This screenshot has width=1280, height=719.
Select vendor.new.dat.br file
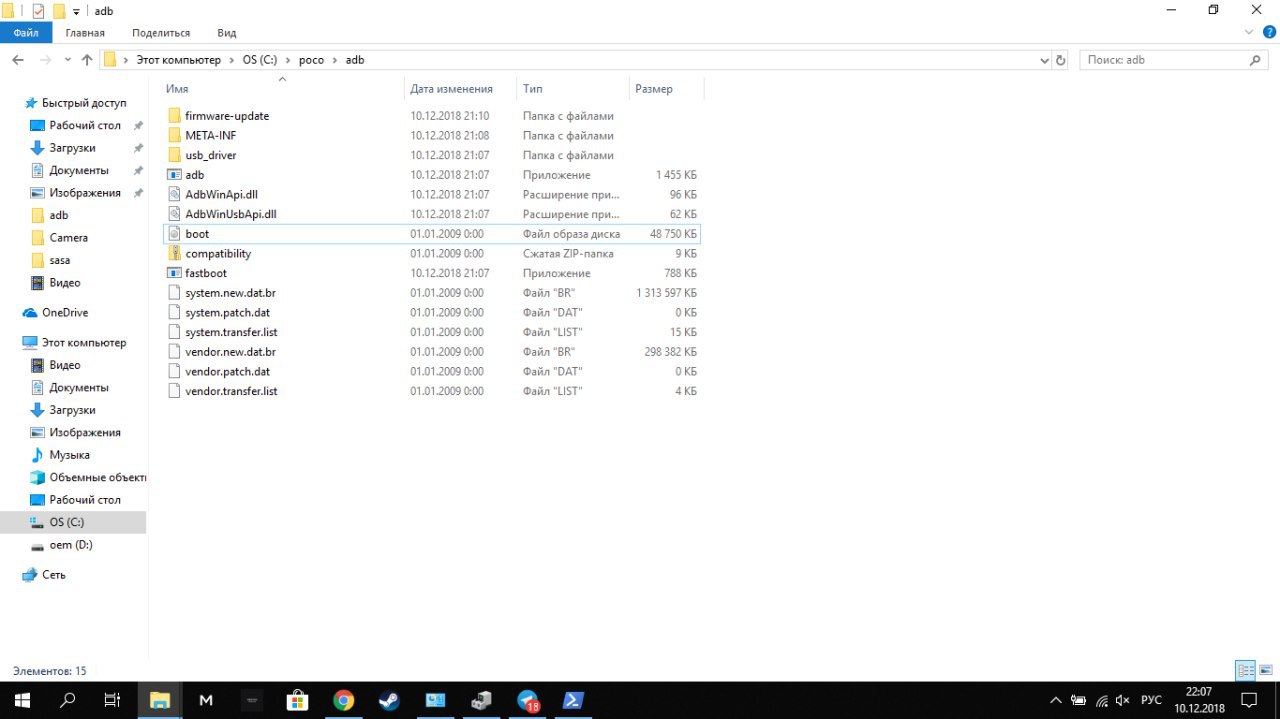pyautogui.click(x=230, y=352)
